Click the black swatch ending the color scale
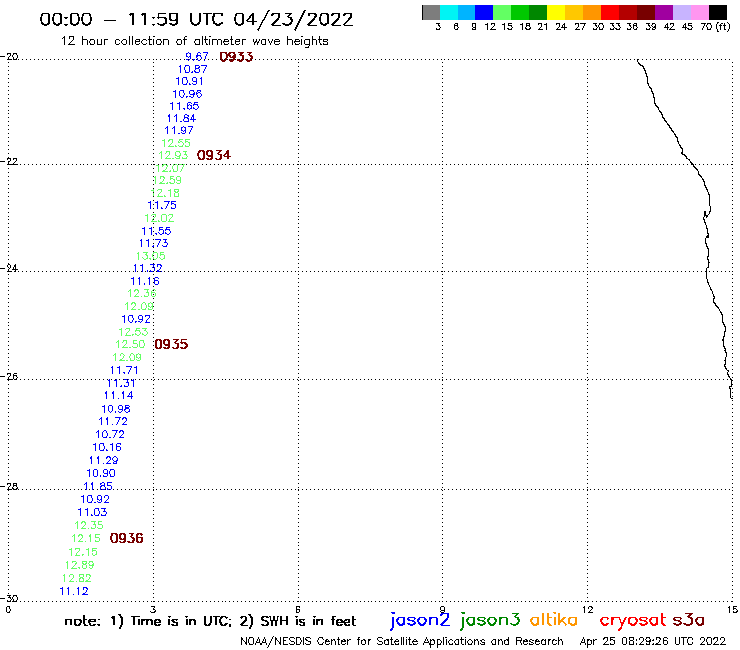Image resolution: width=740 pixels, height=650 pixels. click(718, 12)
